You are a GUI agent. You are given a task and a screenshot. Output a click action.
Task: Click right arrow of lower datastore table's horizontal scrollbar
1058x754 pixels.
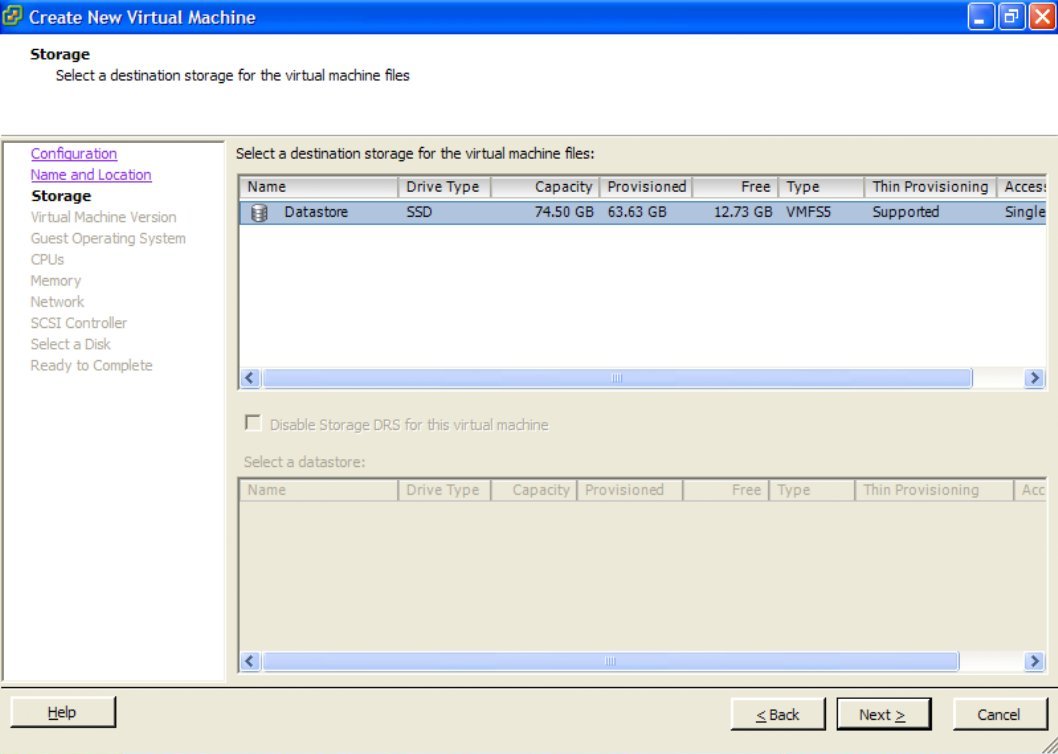(x=1034, y=661)
